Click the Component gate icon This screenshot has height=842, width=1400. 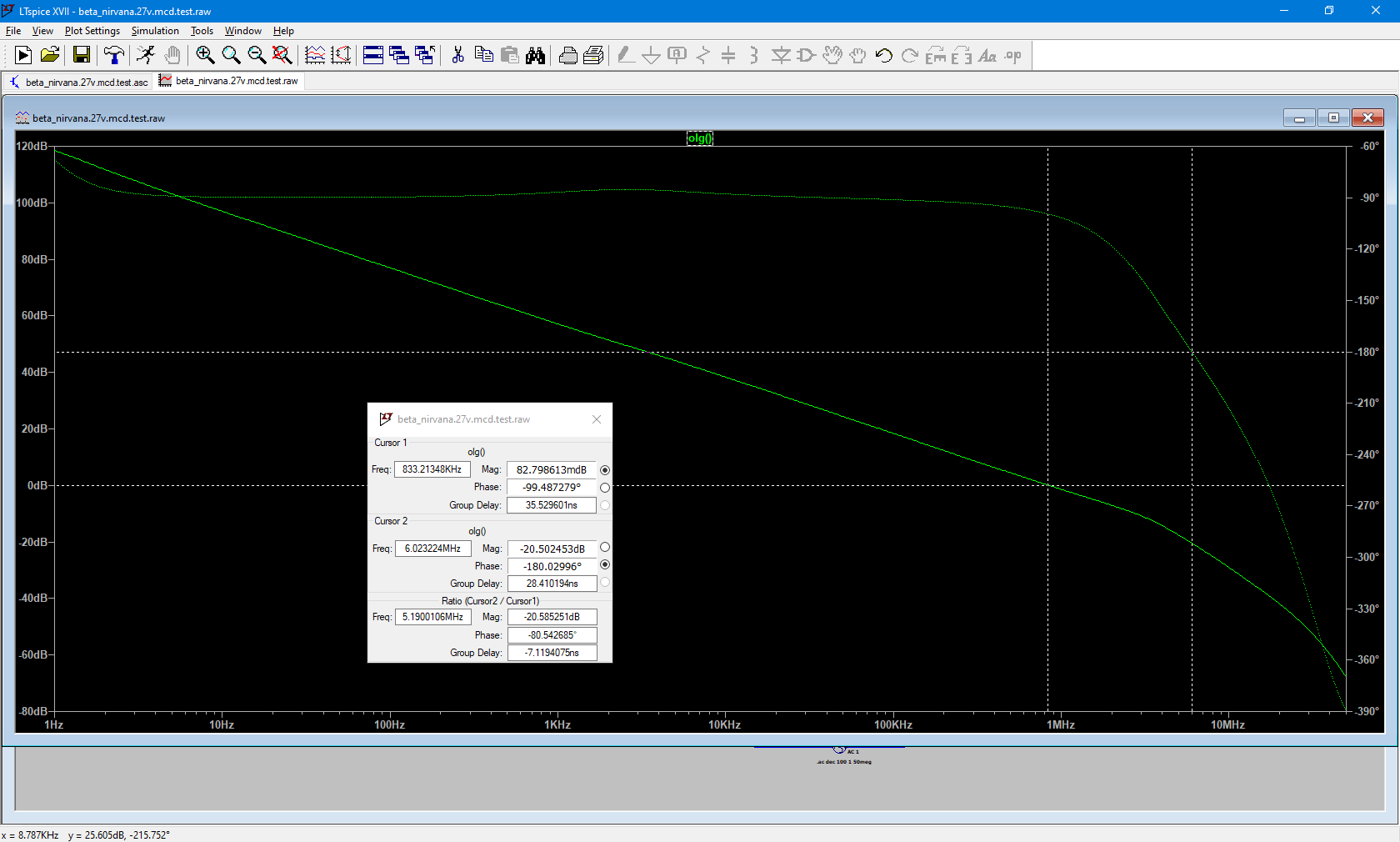(806, 55)
